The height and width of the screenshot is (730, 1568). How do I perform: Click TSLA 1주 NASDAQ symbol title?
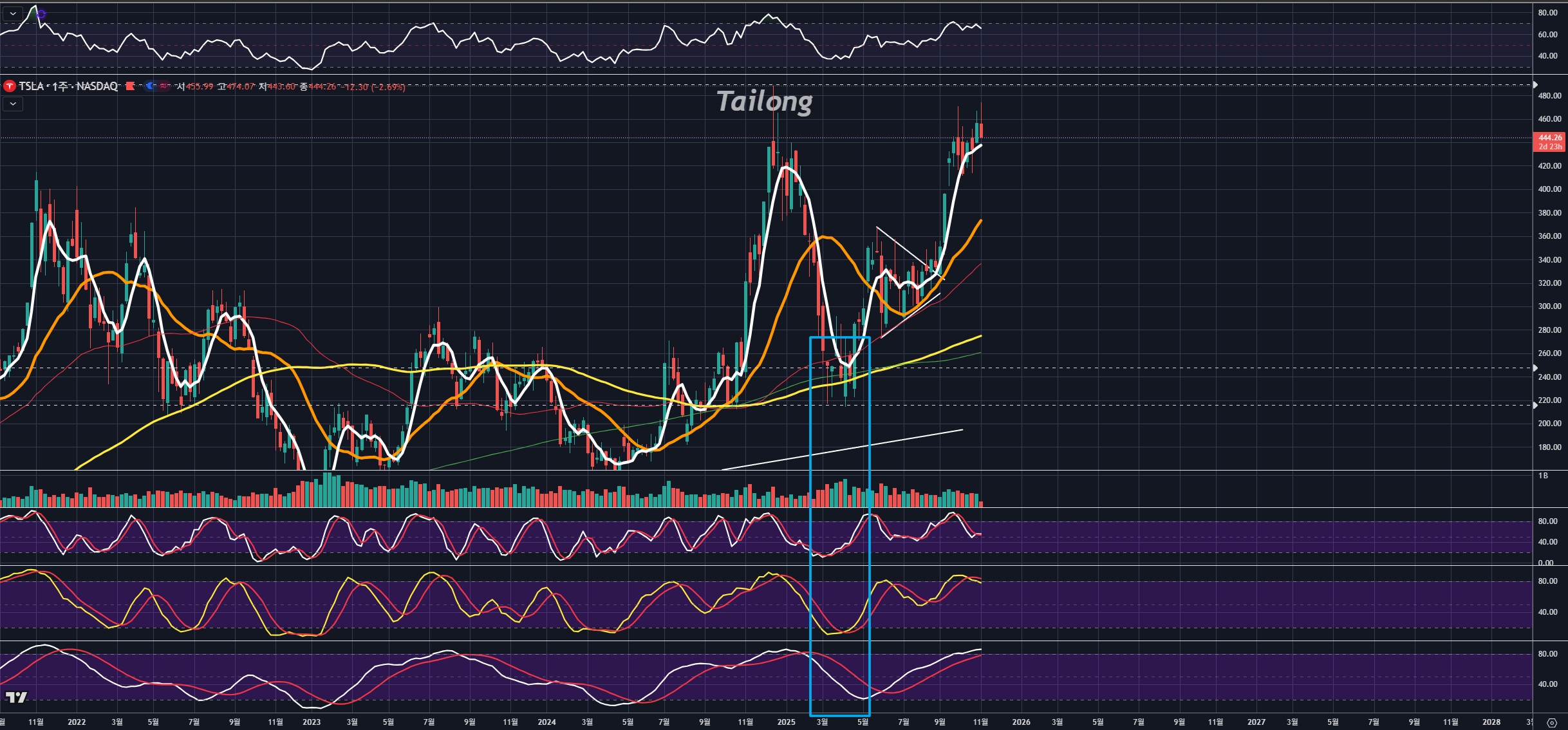pyautogui.click(x=68, y=86)
